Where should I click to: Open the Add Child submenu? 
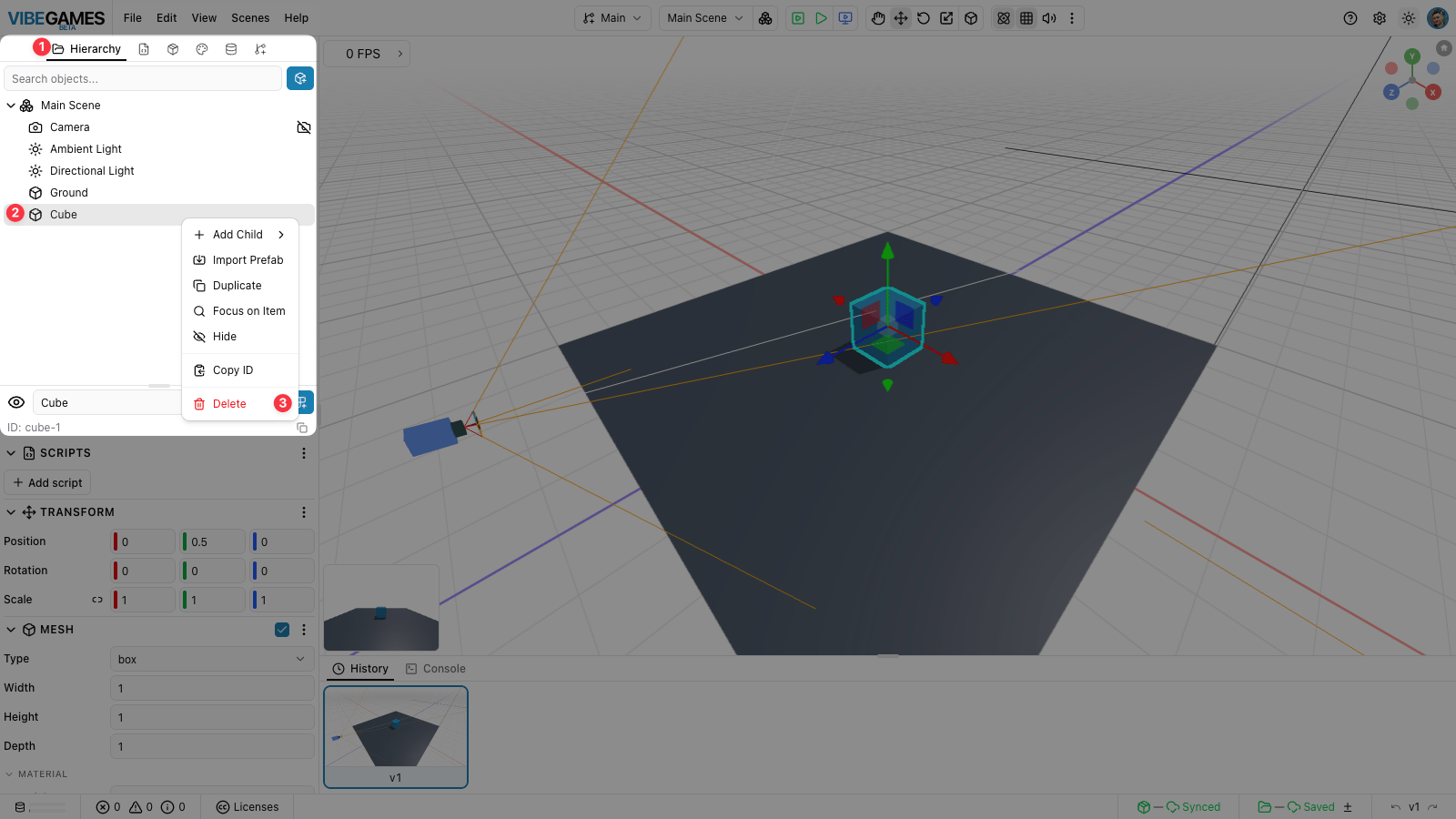[x=240, y=235]
